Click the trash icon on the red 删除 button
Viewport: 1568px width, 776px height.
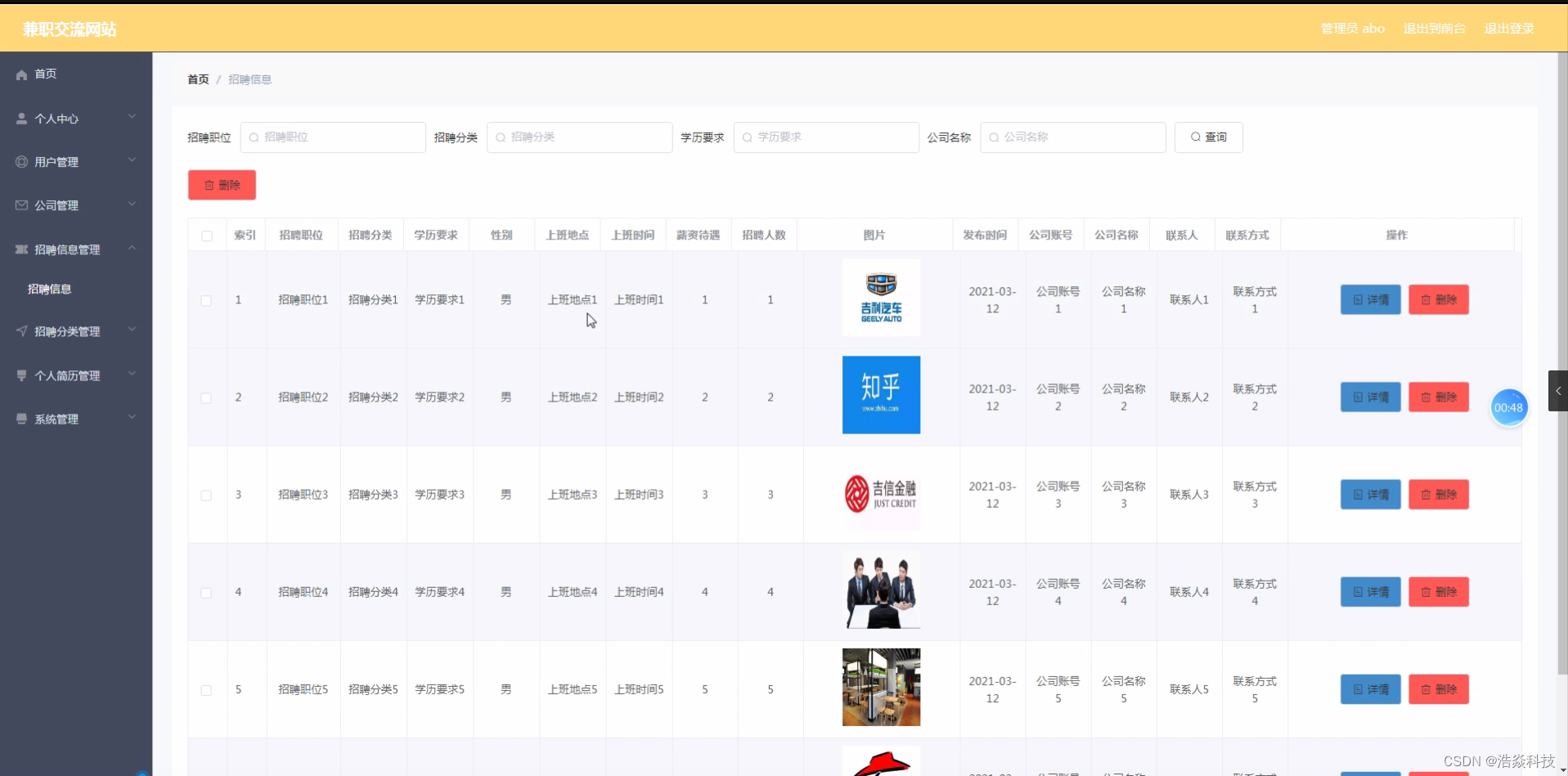click(209, 184)
